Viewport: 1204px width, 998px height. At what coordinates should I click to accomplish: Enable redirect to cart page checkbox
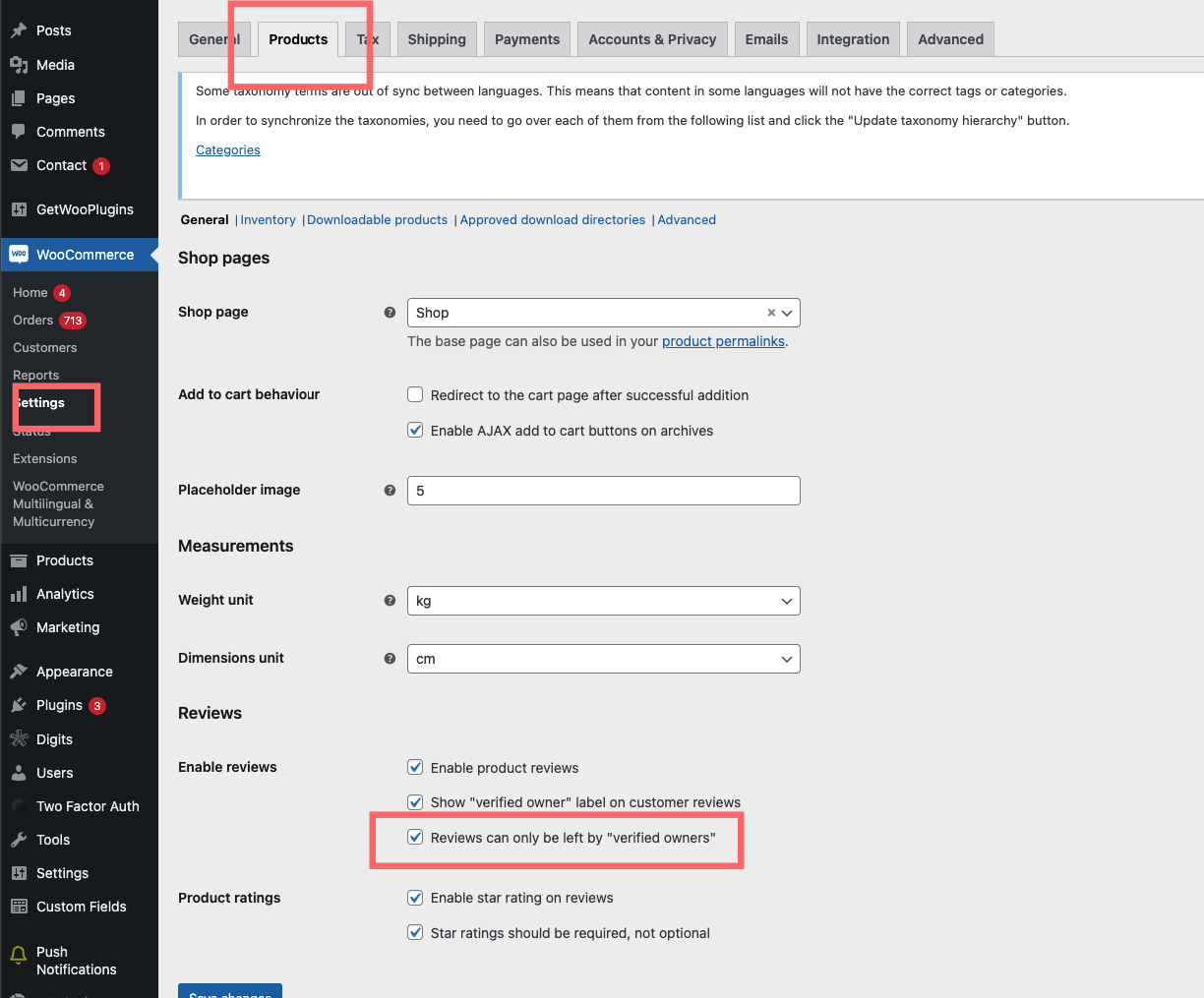415,395
